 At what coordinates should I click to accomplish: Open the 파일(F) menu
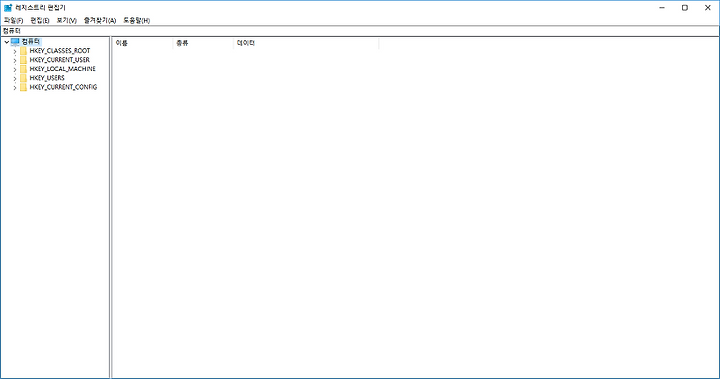pos(13,21)
